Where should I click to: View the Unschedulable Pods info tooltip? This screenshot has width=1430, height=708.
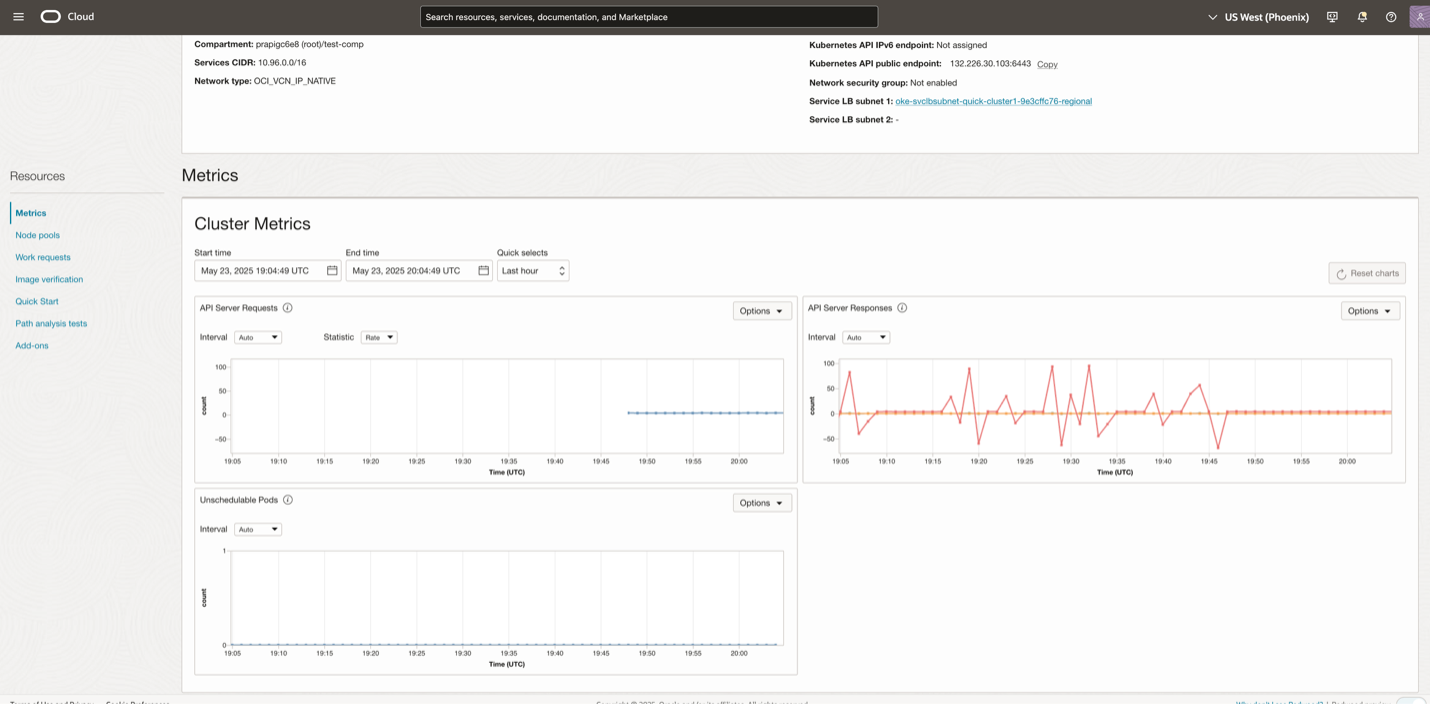tap(287, 499)
